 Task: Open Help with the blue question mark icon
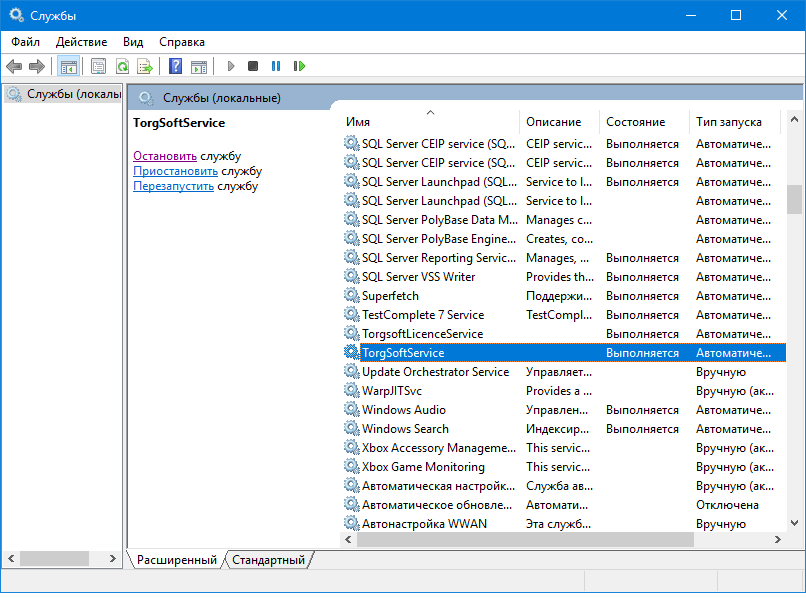[x=175, y=66]
